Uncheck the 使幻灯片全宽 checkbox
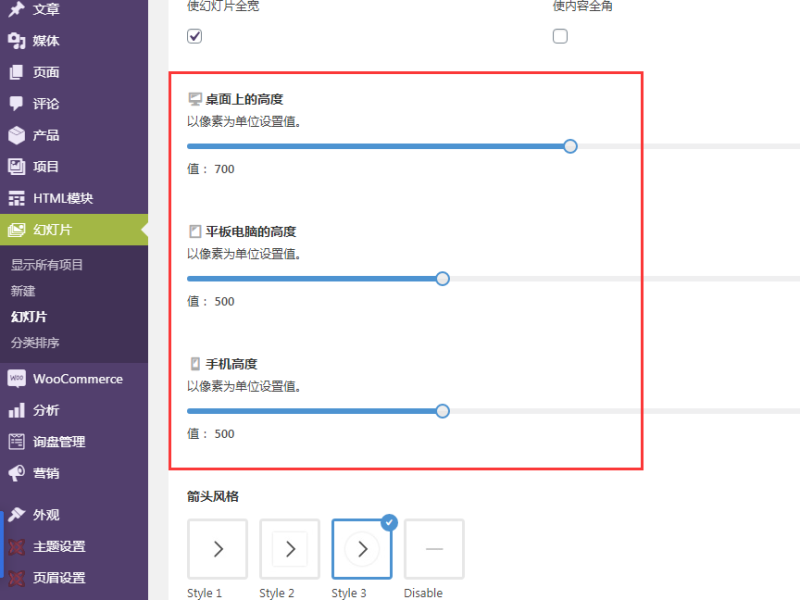Screen dimensions: 800x600 pyautogui.click(x=194, y=36)
